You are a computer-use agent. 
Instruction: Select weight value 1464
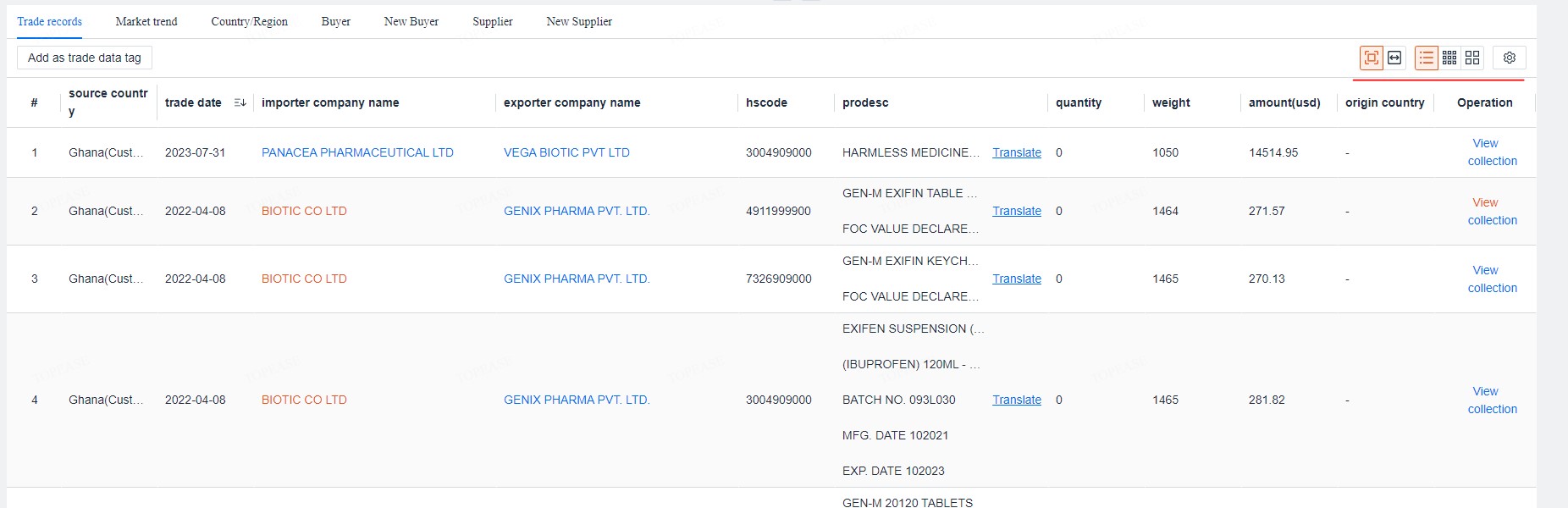[x=1165, y=211]
